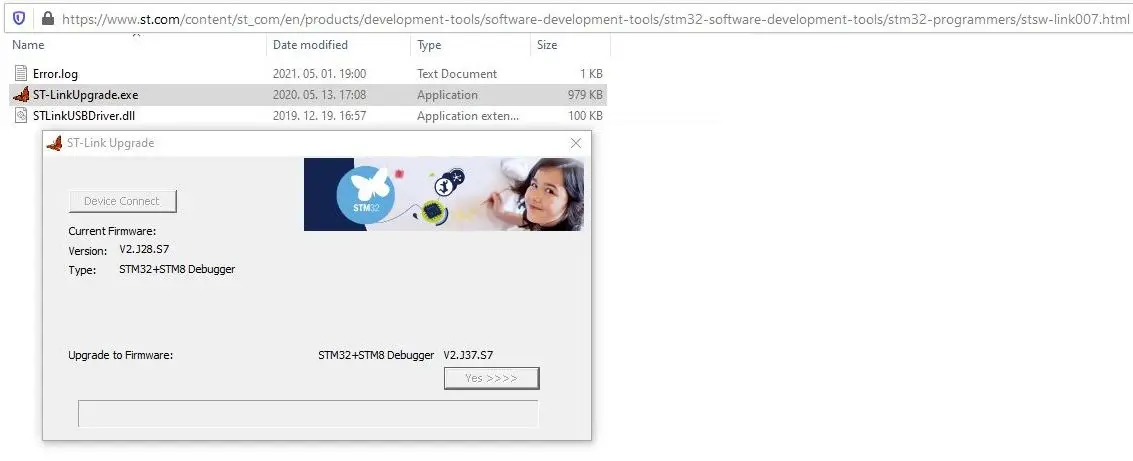Select the STLinkUSBDriver.dll file name
This screenshot has width=1133, height=461.
tap(84, 116)
